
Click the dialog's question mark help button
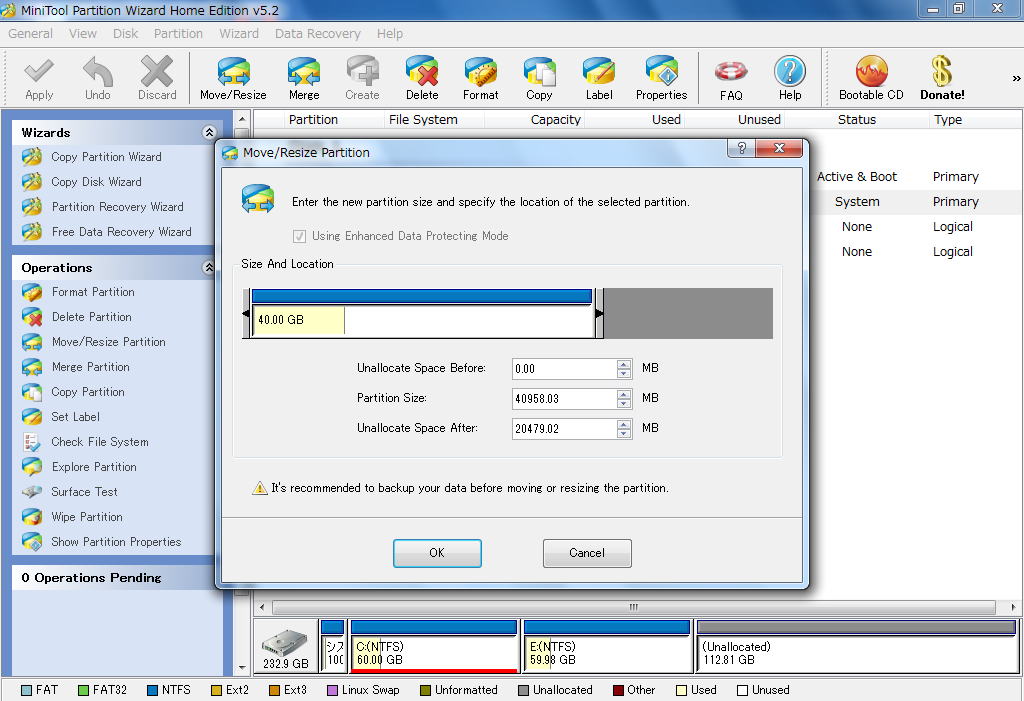point(741,148)
